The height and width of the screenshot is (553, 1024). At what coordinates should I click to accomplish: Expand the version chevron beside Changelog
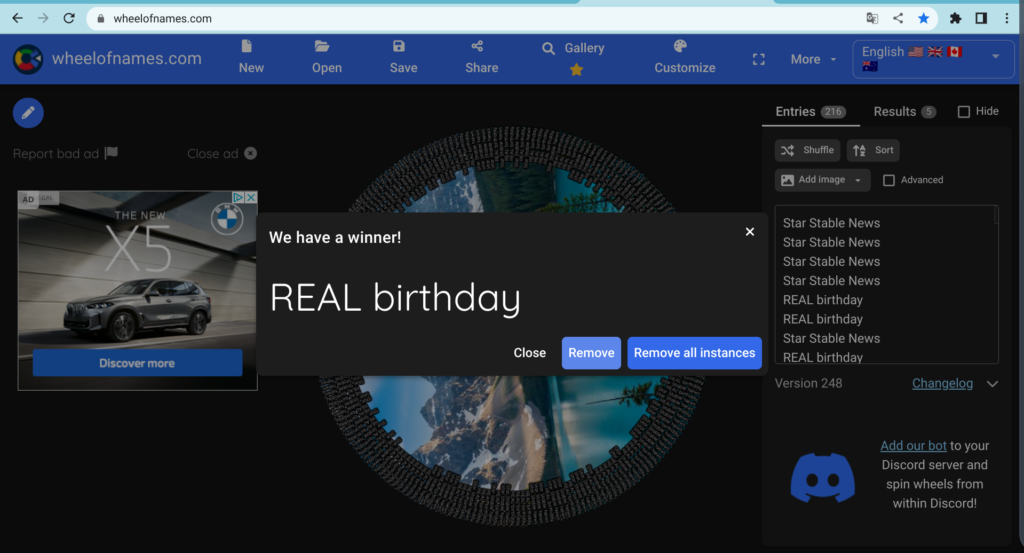(x=992, y=384)
